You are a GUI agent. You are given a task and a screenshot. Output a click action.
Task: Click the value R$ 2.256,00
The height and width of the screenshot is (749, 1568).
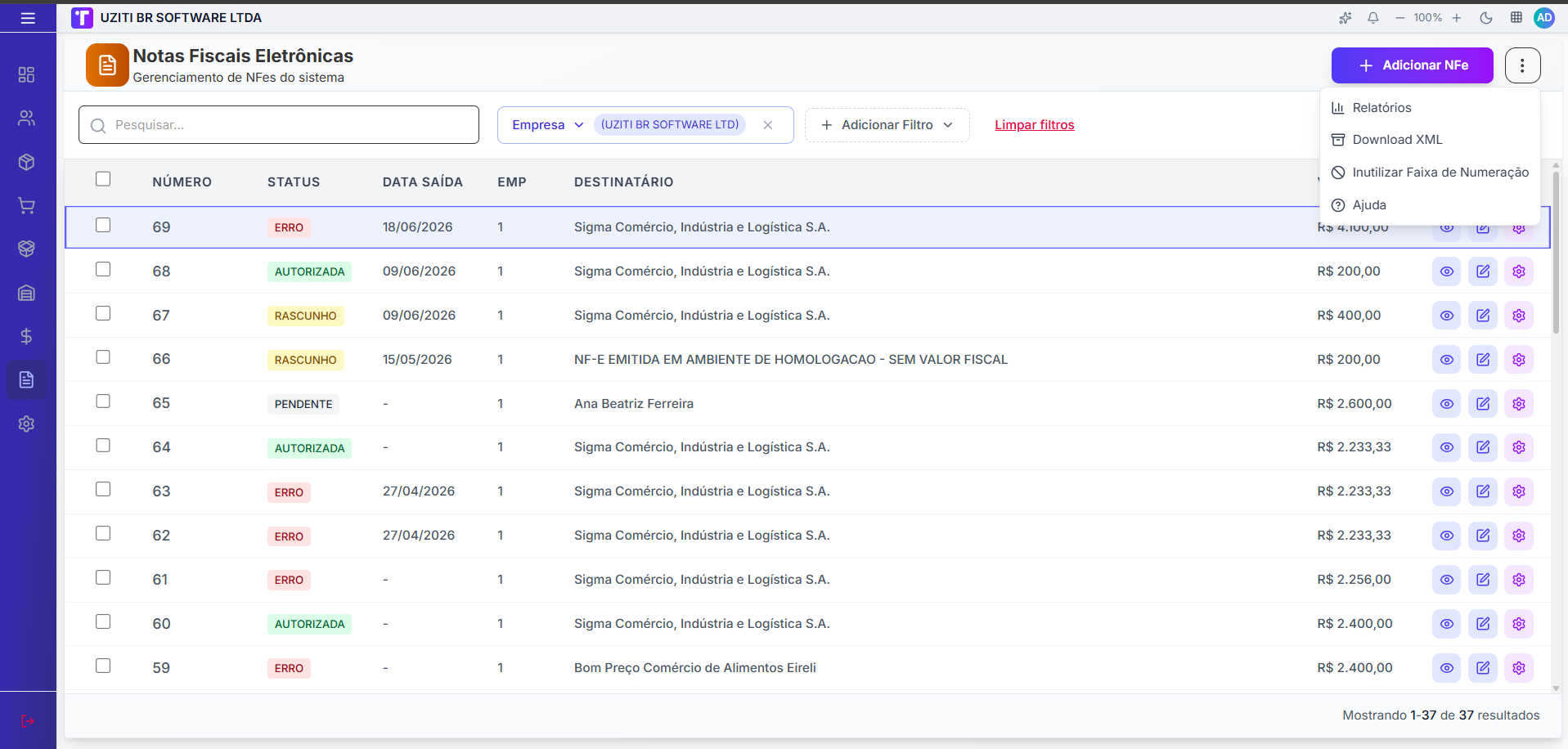pyautogui.click(x=1354, y=580)
